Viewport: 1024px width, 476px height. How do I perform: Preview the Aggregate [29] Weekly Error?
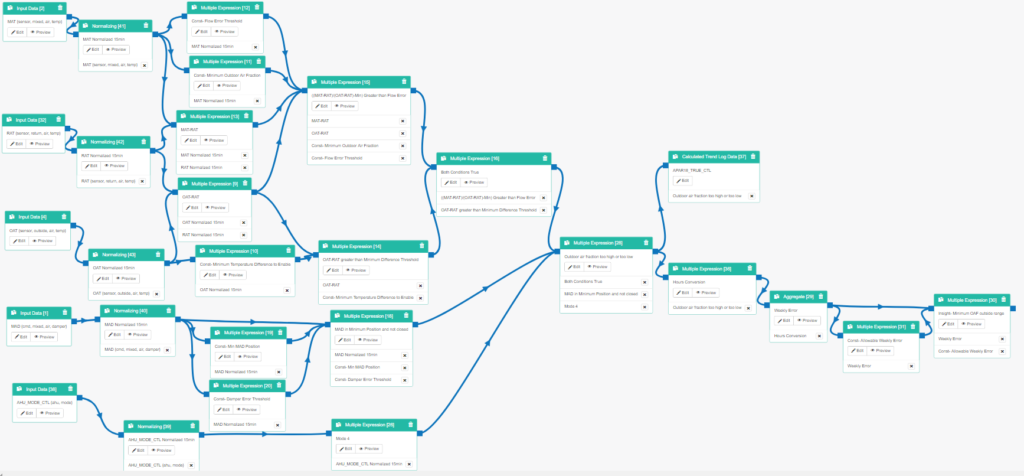pos(807,321)
